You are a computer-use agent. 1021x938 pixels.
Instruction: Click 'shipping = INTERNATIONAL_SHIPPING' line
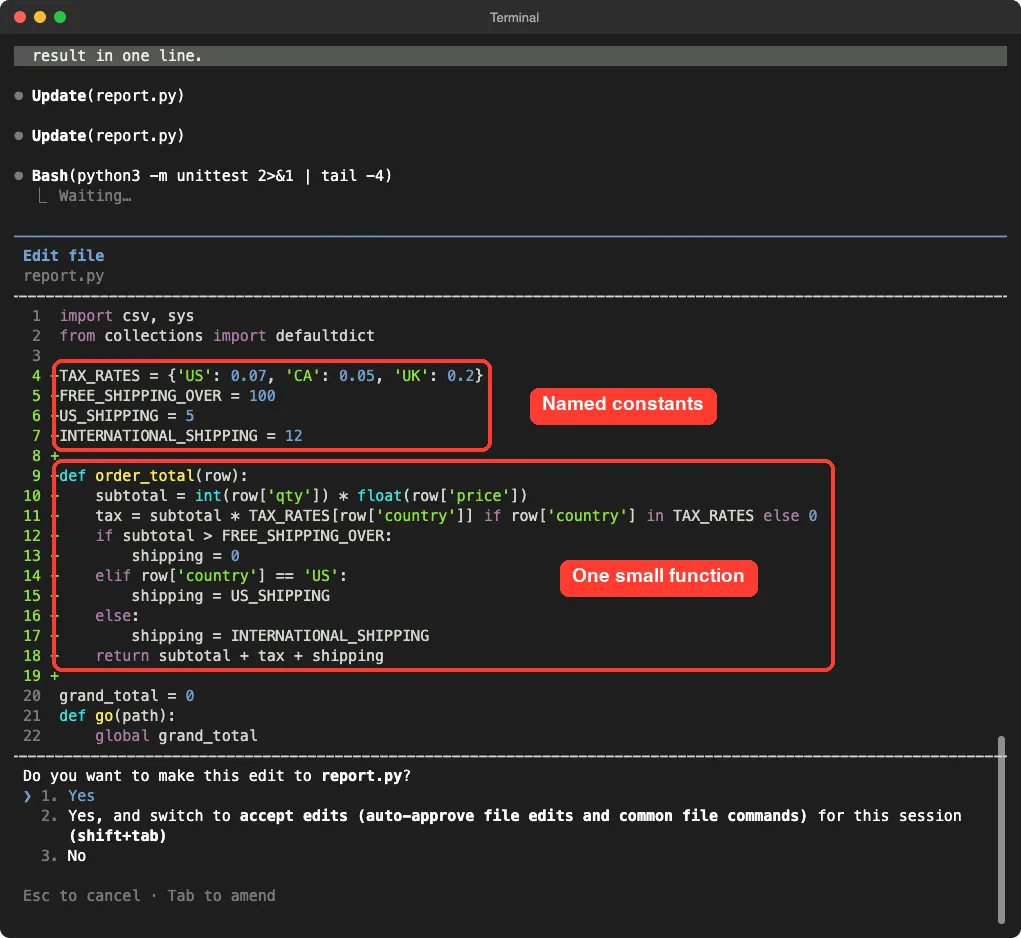pyautogui.click(x=280, y=635)
